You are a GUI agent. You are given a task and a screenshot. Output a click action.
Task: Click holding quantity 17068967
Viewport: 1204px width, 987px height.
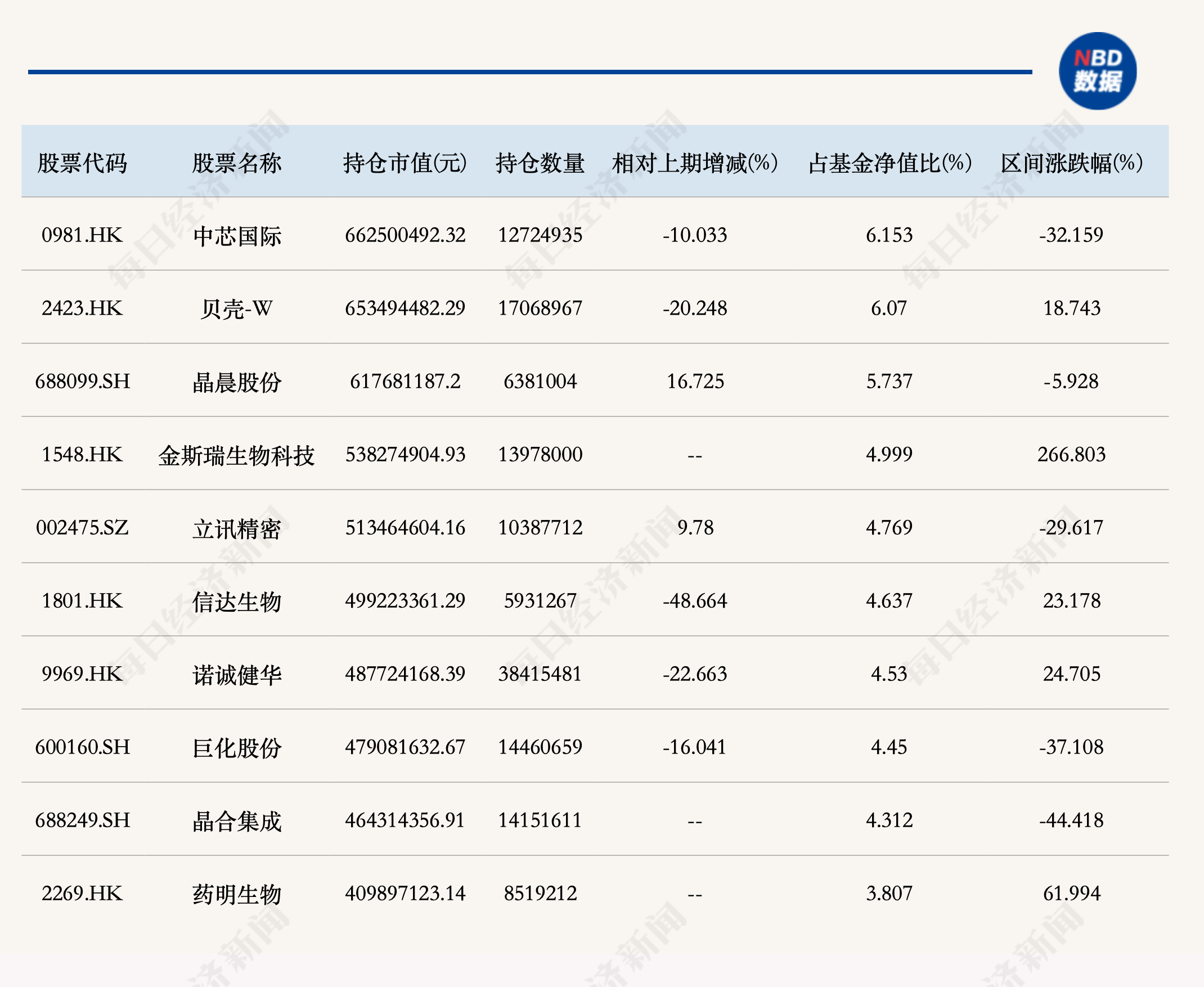[540, 308]
